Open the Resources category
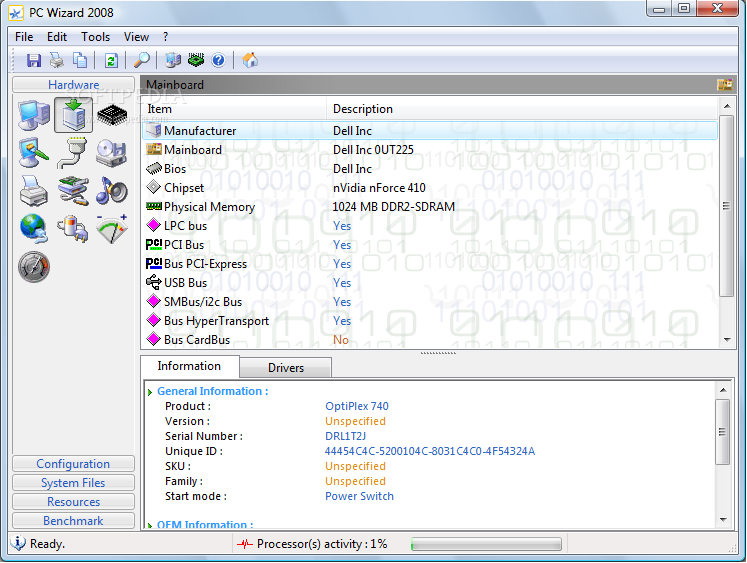 (x=73, y=502)
